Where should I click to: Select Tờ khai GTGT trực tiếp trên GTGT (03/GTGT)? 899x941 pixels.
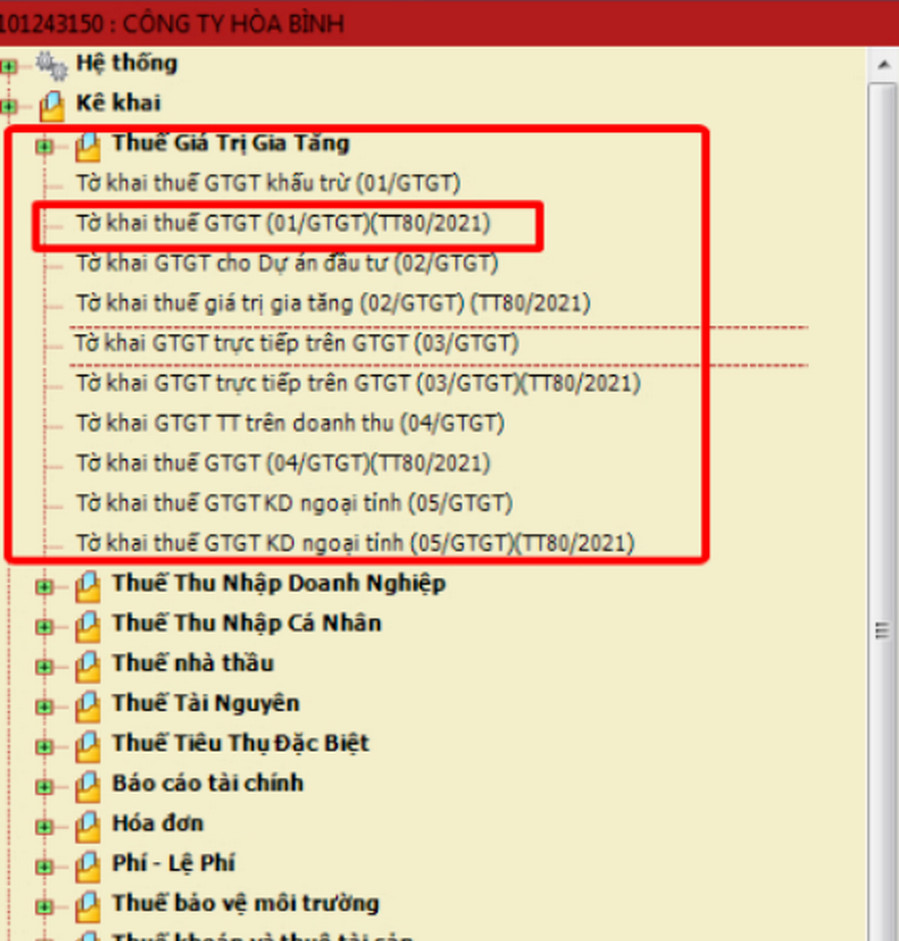(x=296, y=343)
